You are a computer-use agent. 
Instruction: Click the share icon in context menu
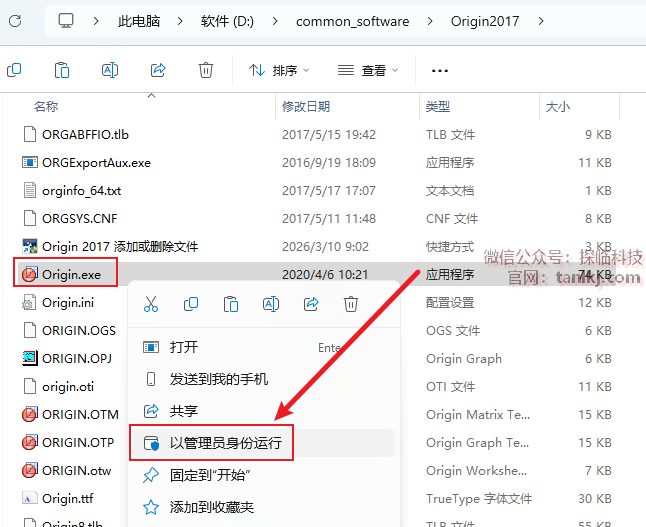coord(311,304)
